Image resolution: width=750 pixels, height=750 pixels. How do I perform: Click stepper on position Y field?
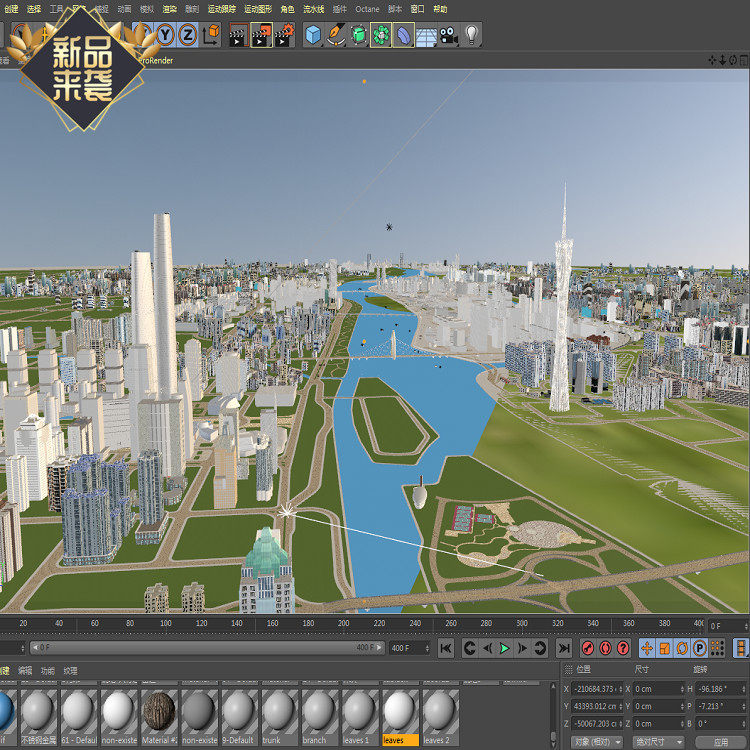click(x=620, y=706)
